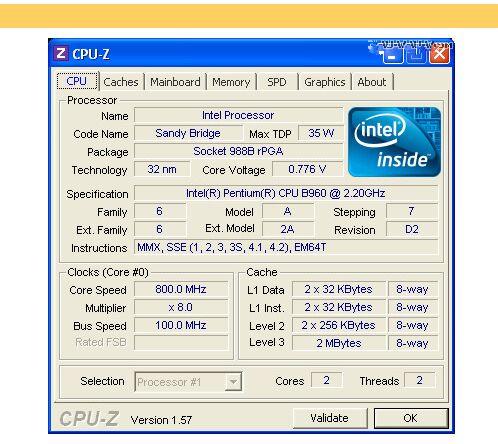
Task: Click the Level 2 size '2 x 256 KBytes'
Action: click(339, 325)
